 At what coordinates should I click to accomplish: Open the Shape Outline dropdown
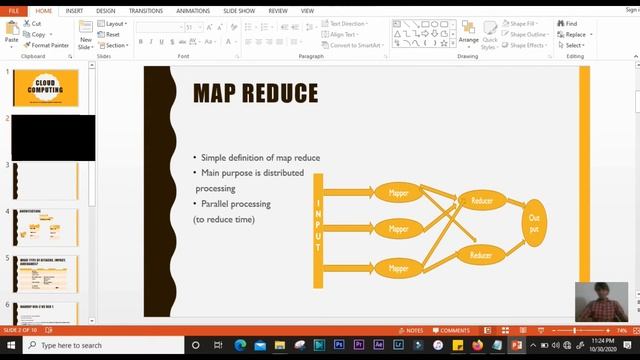point(525,35)
